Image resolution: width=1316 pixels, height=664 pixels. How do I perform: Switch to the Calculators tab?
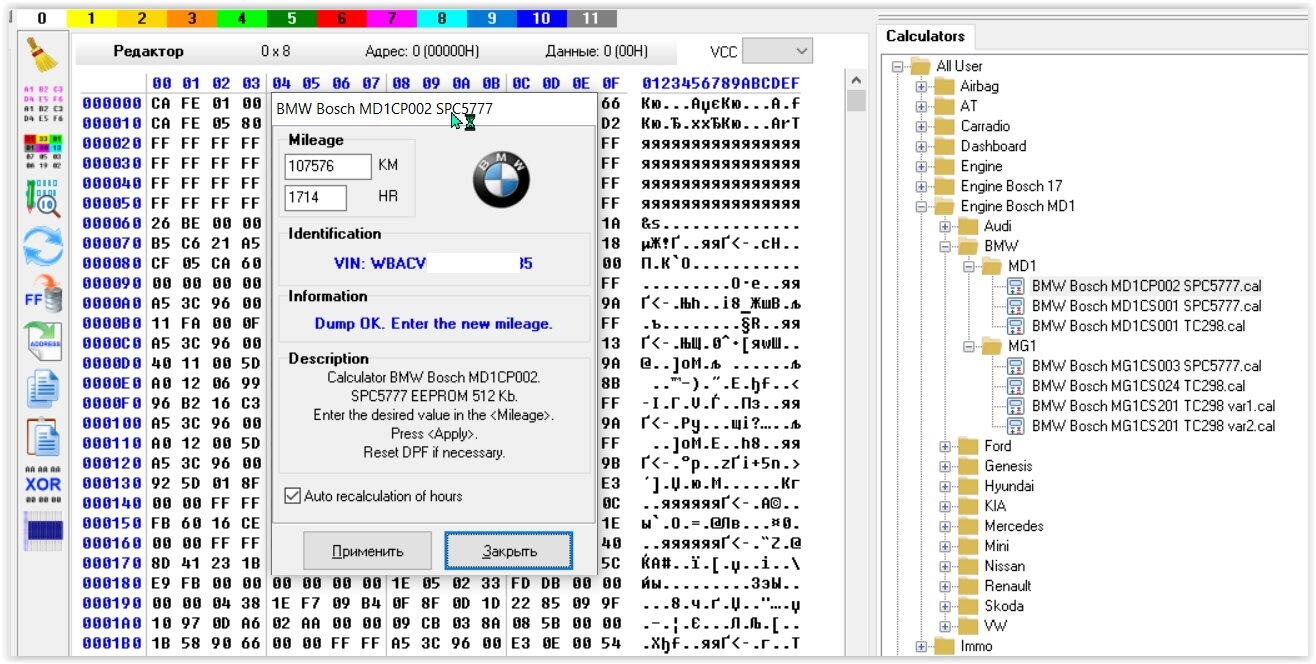pos(925,36)
